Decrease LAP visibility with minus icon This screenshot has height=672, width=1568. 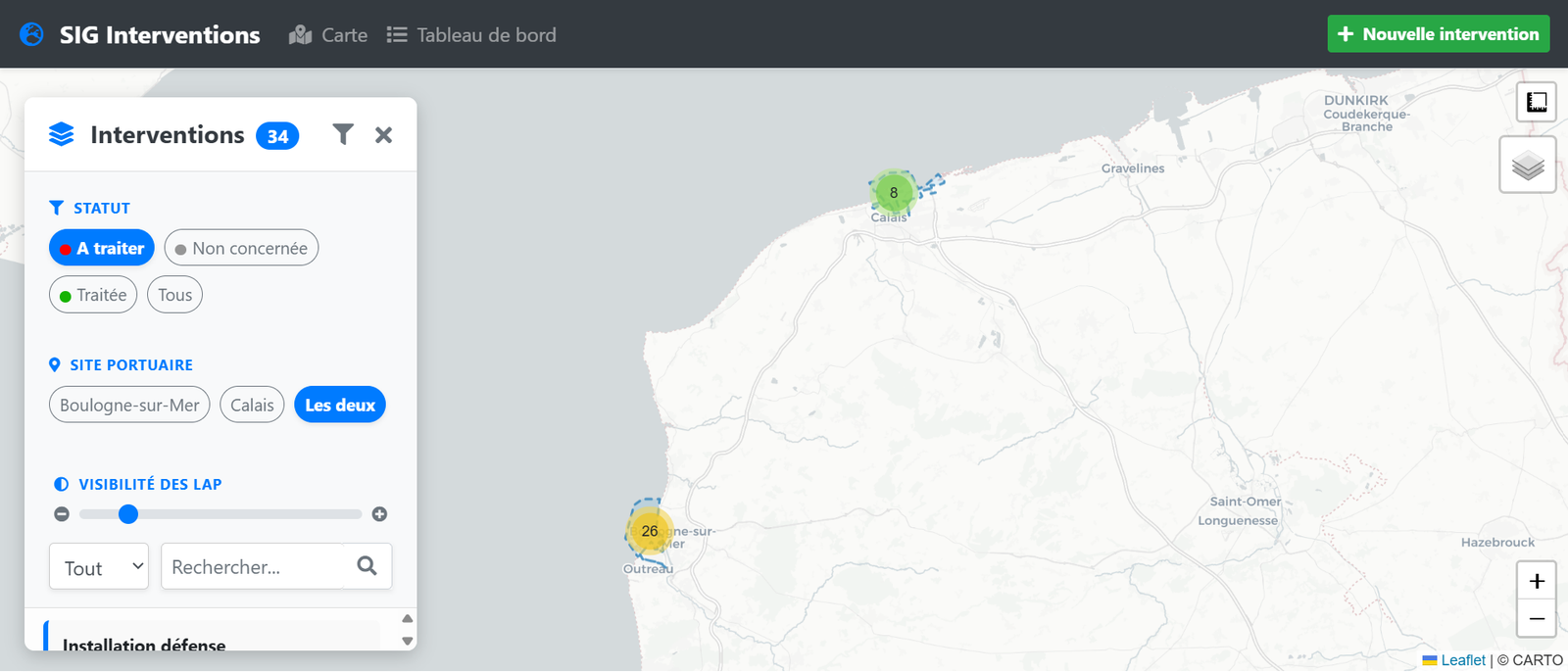click(x=62, y=514)
